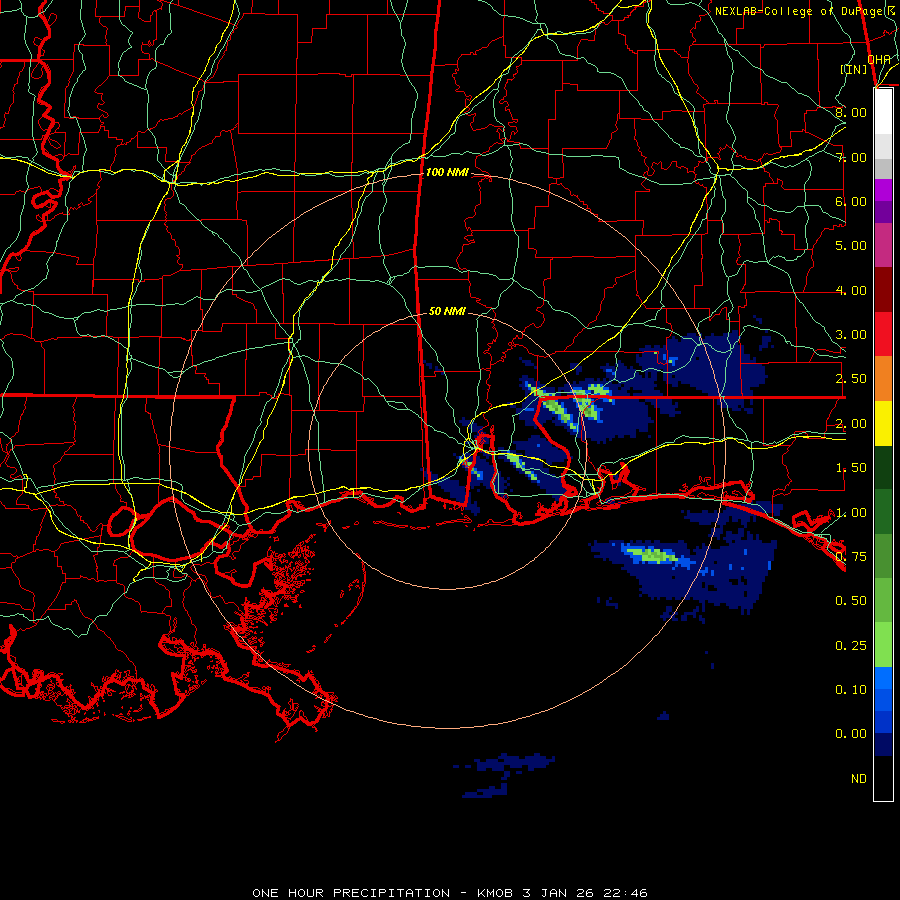The height and width of the screenshot is (900, 900).
Task: Click the dark red swatch near 4.00
Action: [883, 290]
